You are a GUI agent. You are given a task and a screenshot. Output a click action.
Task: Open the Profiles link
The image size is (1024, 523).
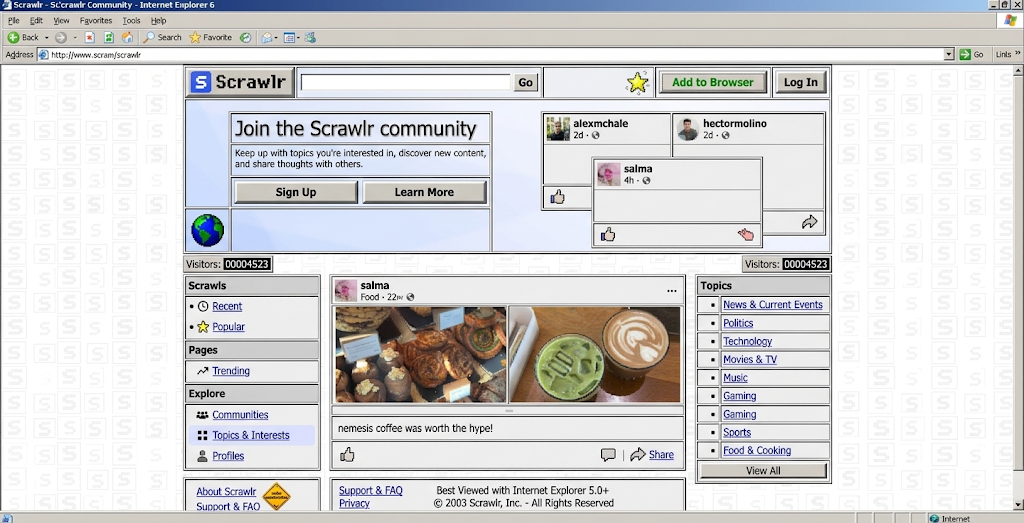coord(228,456)
